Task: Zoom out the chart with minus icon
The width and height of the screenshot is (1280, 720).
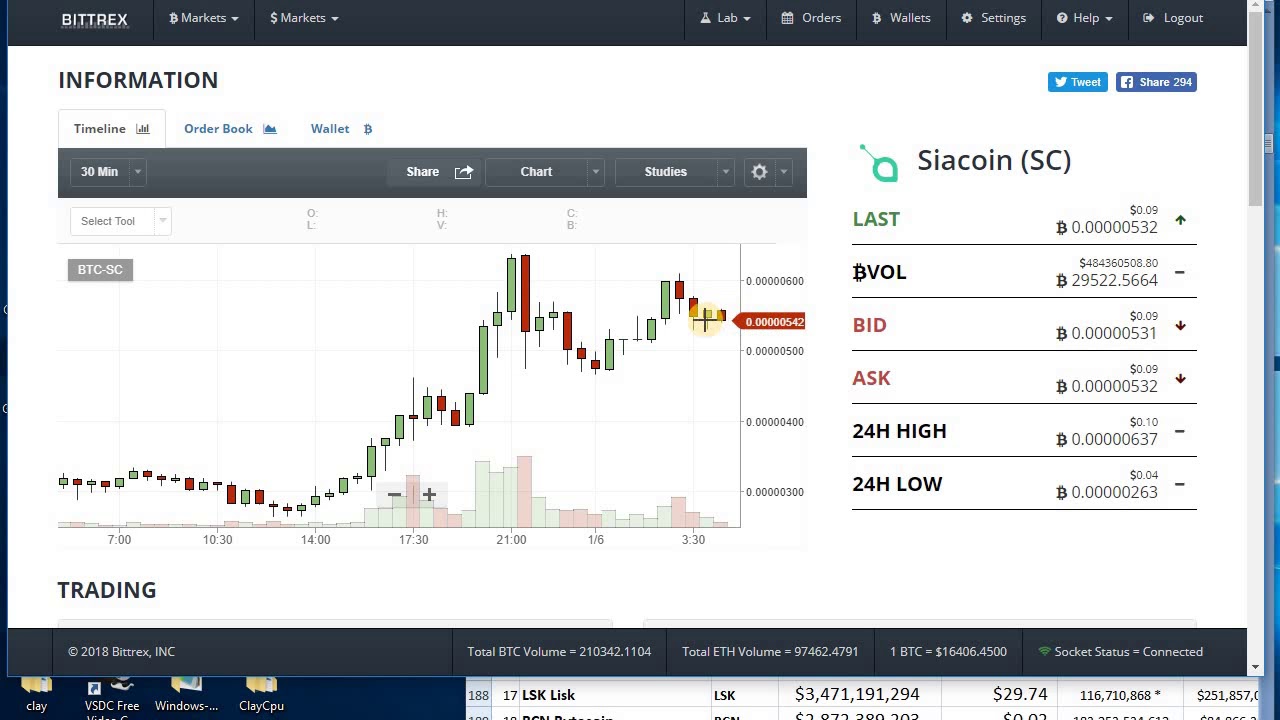Action: pos(394,495)
